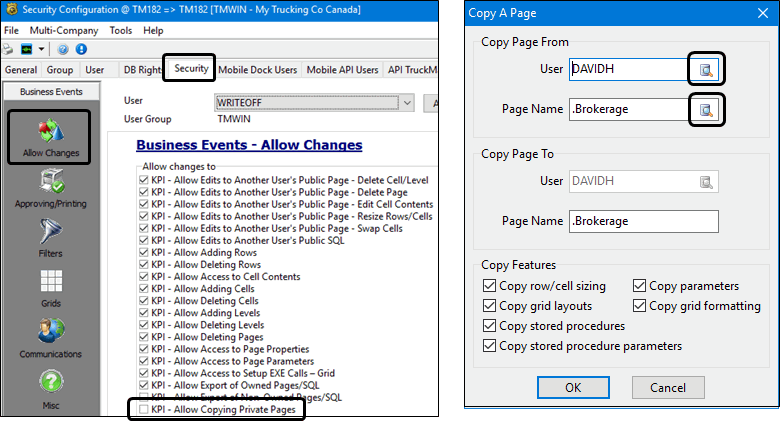
Task: Uncheck KPI Allow Access to Setup EXE Calls
Action: pyautogui.click(x=144, y=373)
